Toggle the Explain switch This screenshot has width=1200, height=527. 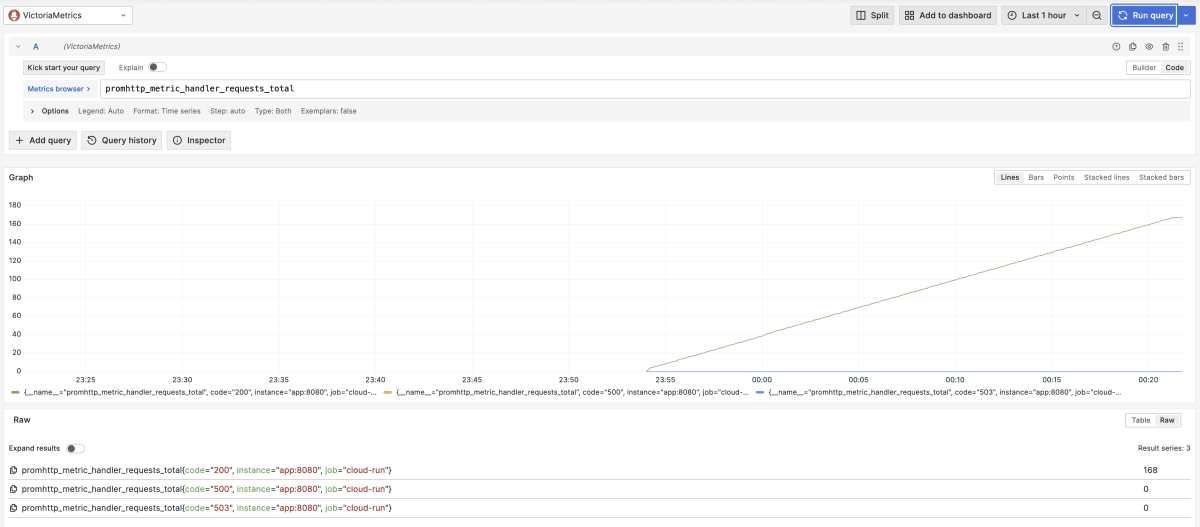[x=158, y=67]
